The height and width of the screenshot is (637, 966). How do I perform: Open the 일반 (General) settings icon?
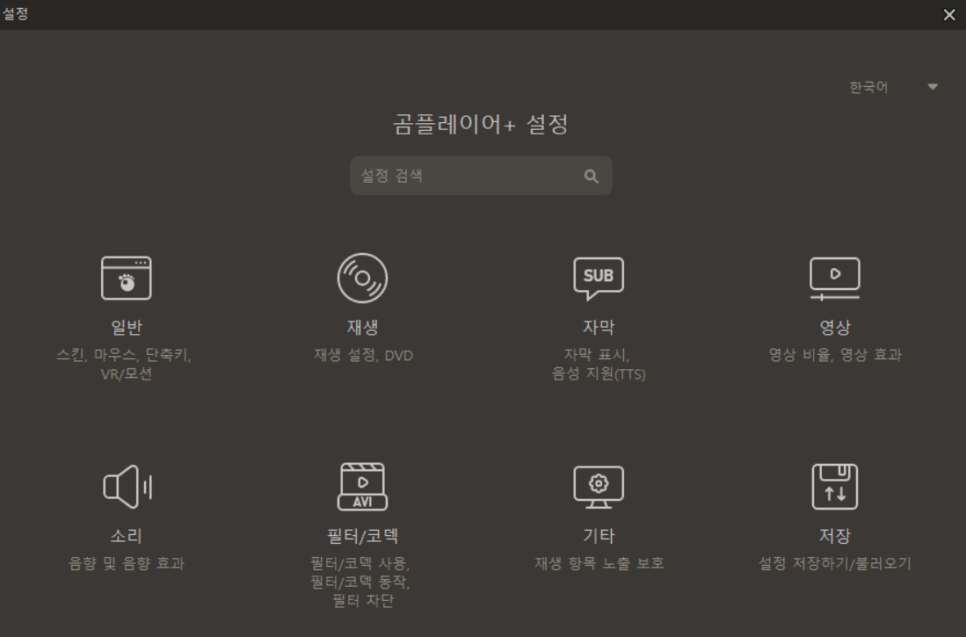pos(126,278)
